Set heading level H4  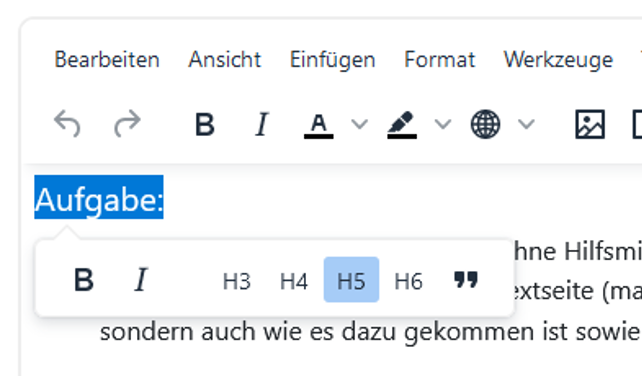[294, 280]
